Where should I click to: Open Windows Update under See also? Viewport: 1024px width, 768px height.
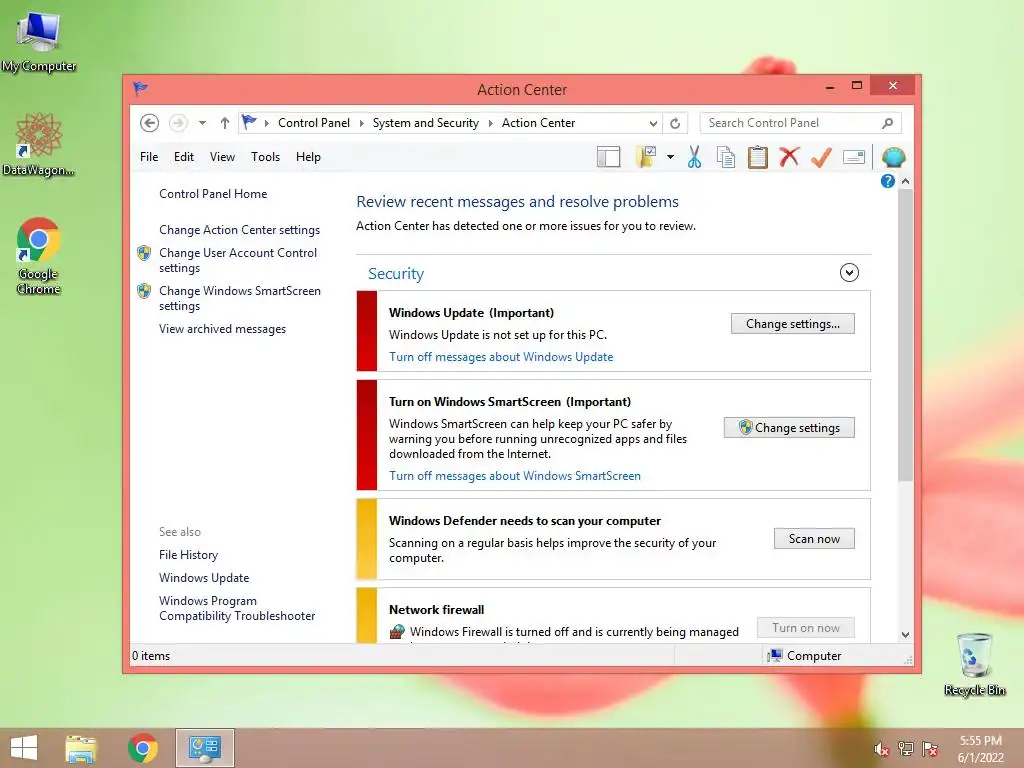click(x=204, y=578)
